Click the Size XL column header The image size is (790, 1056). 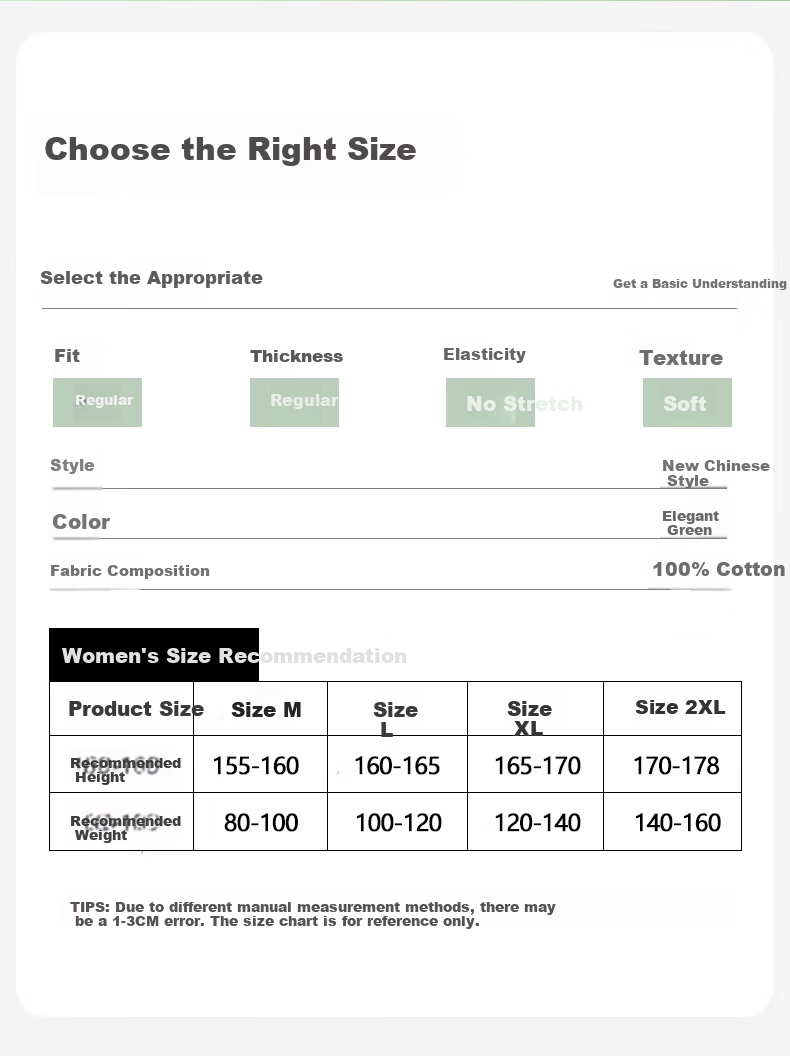pos(535,708)
